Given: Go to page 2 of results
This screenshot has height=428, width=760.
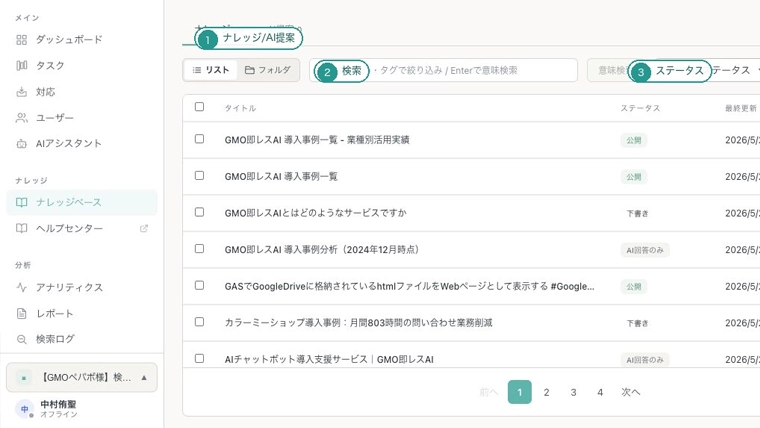Looking at the screenshot, I should coord(546,392).
